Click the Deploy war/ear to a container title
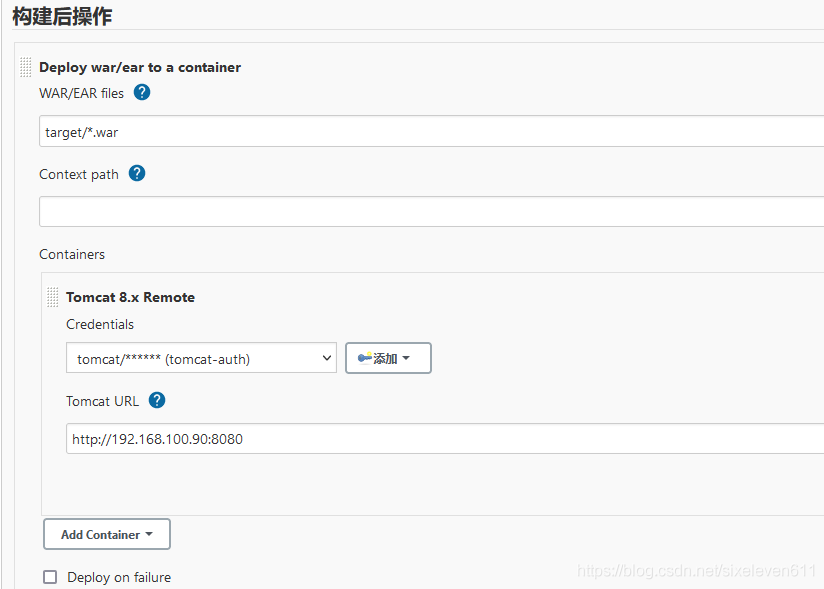The height and width of the screenshot is (589, 824). 140,68
